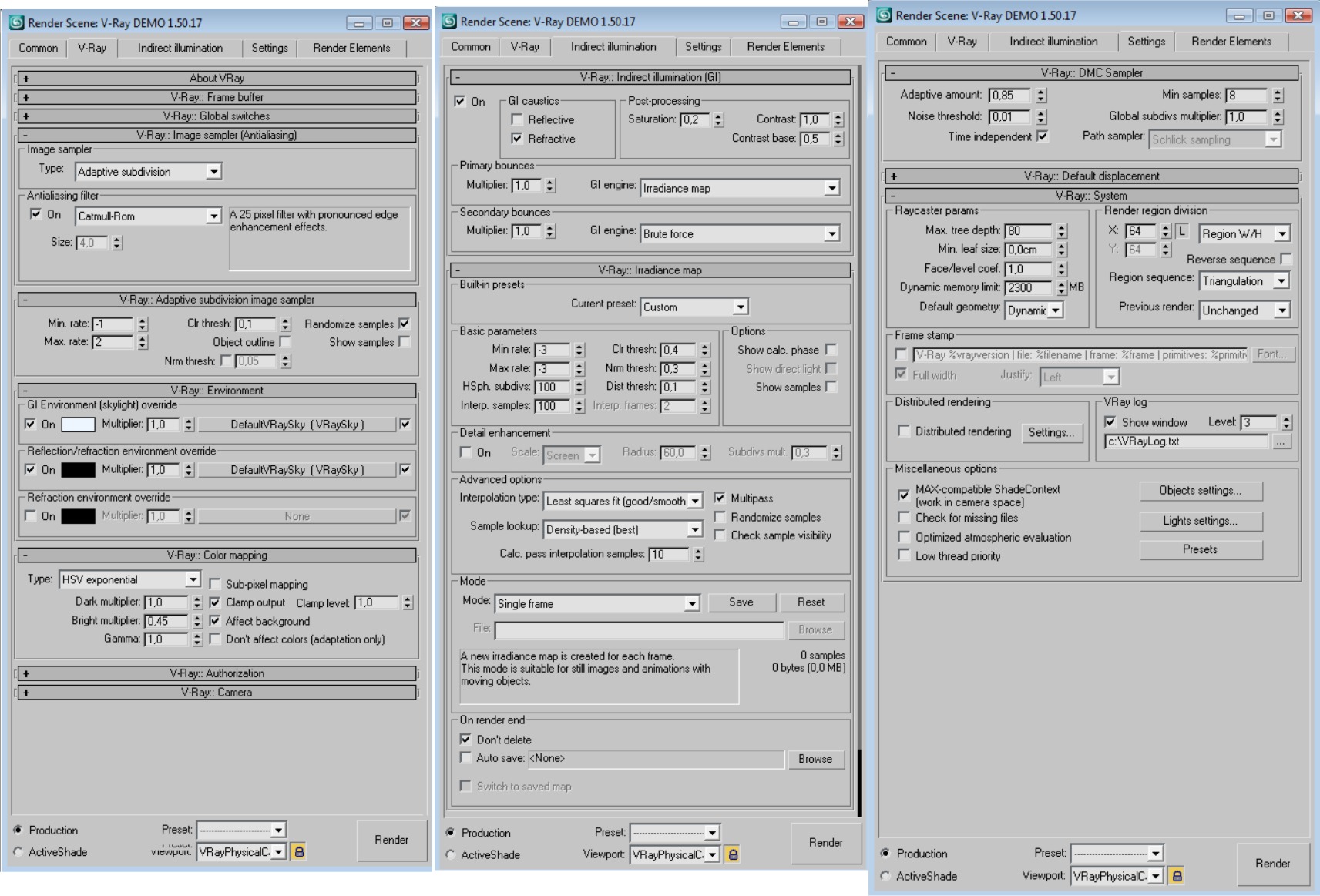Click the GI Environment skylight color swatch
The image size is (1320, 896).
point(78,424)
